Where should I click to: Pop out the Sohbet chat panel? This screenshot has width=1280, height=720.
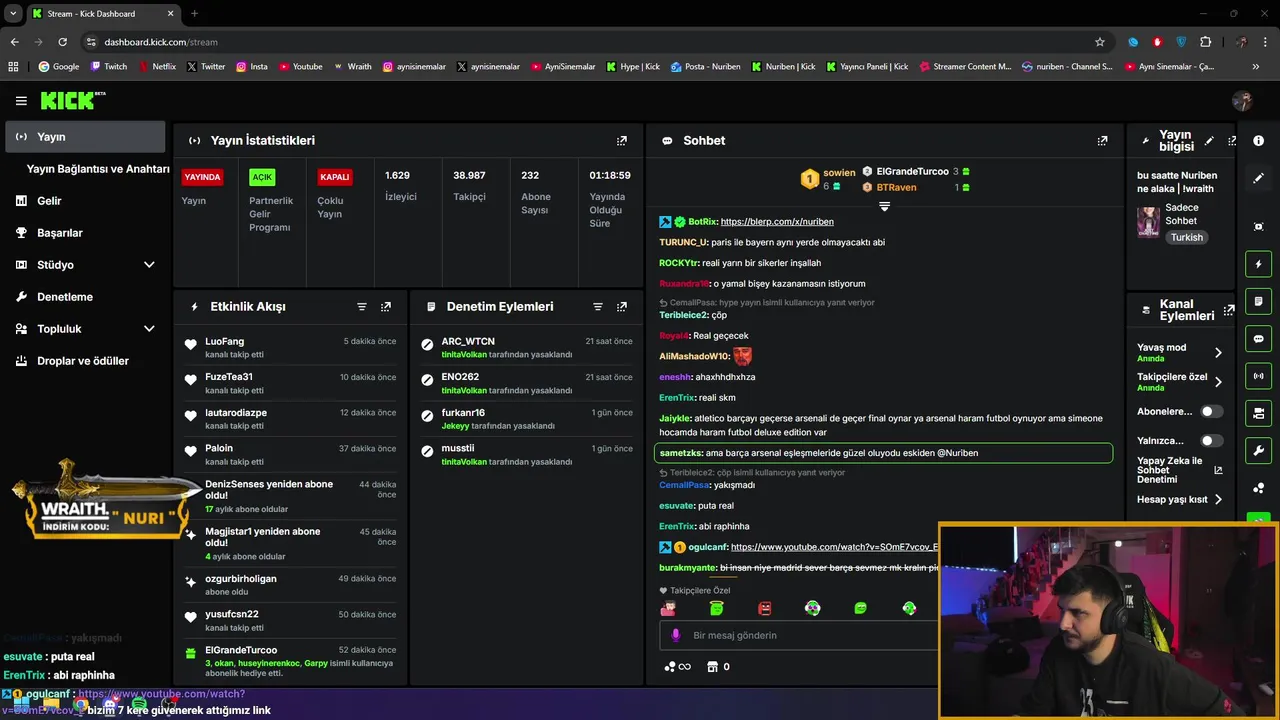[x=1102, y=141]
